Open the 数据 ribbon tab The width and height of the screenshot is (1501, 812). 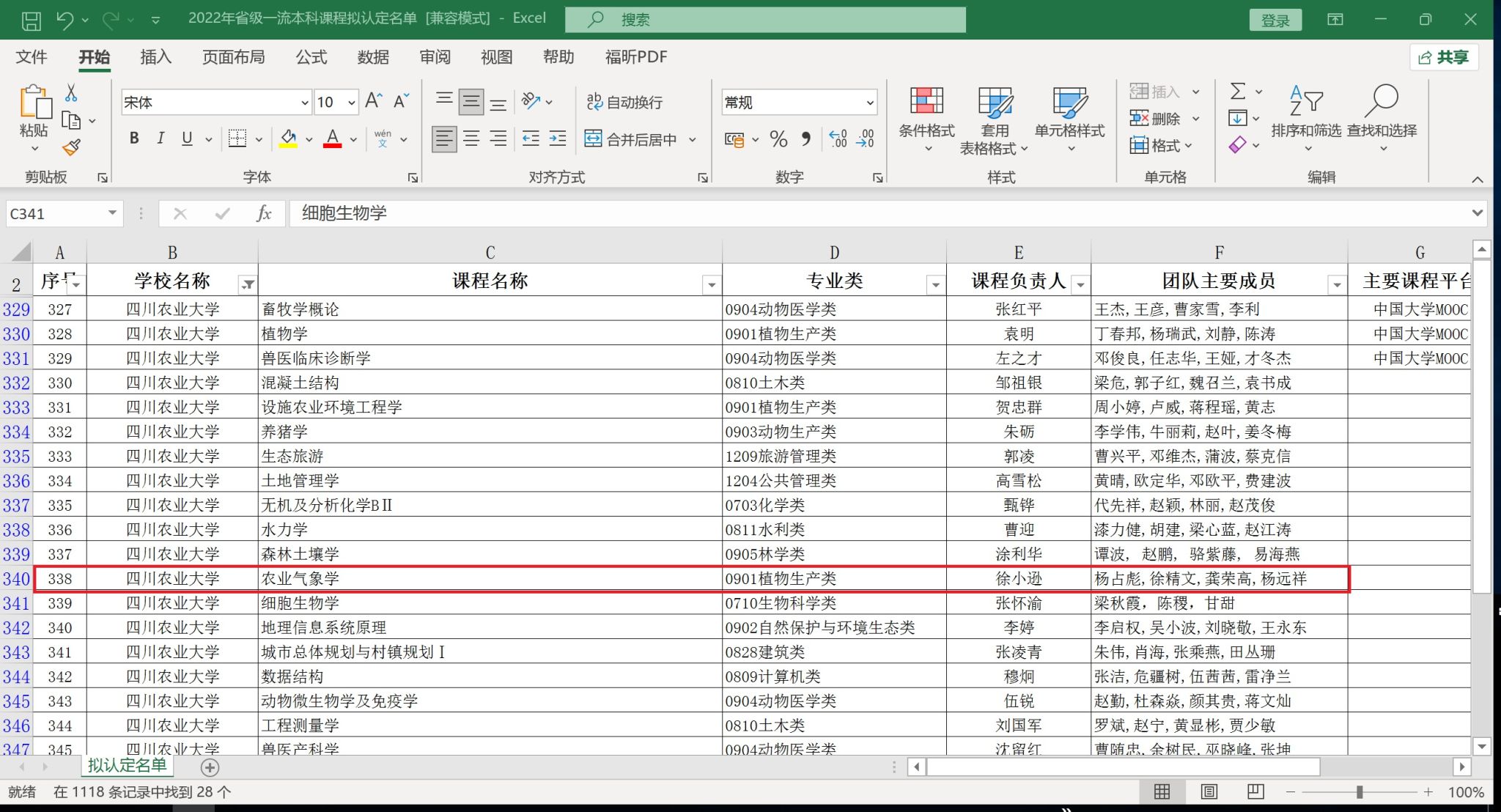(x=373, y=57)
